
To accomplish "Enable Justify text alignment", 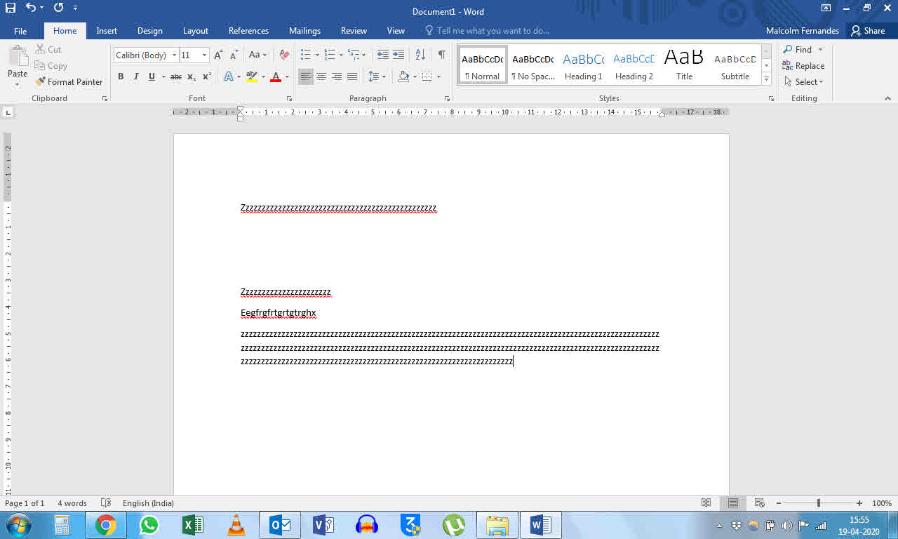I will point(352,76).
